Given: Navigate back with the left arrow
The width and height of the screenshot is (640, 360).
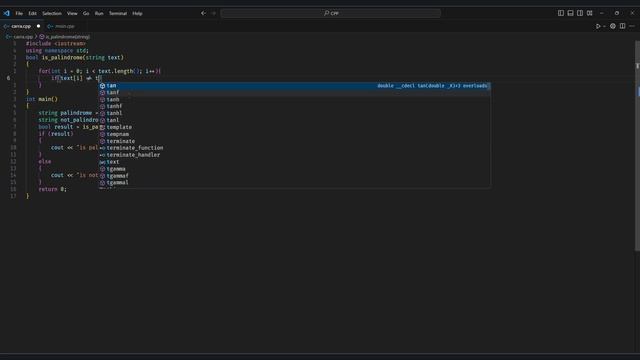Looking at the screenshot, I should coord(203,13).
